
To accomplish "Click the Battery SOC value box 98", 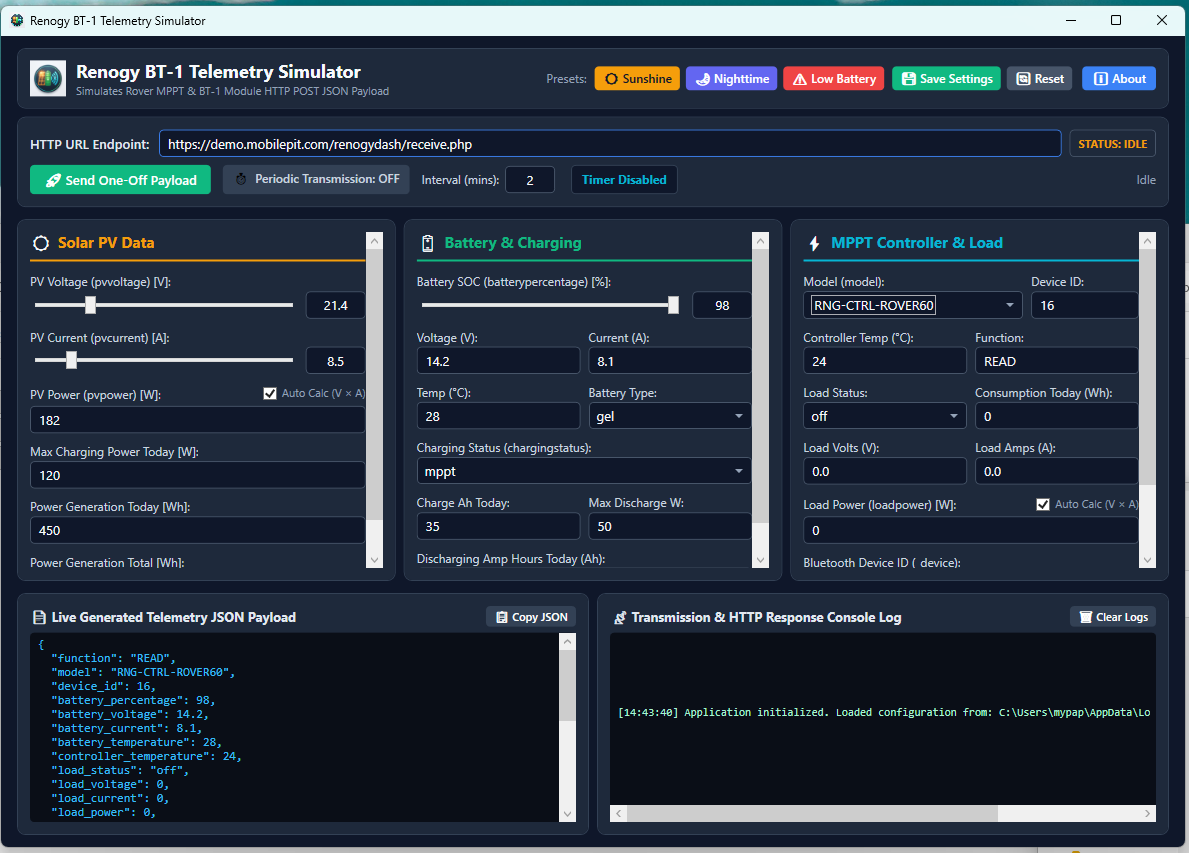I will tap(722, 306).
